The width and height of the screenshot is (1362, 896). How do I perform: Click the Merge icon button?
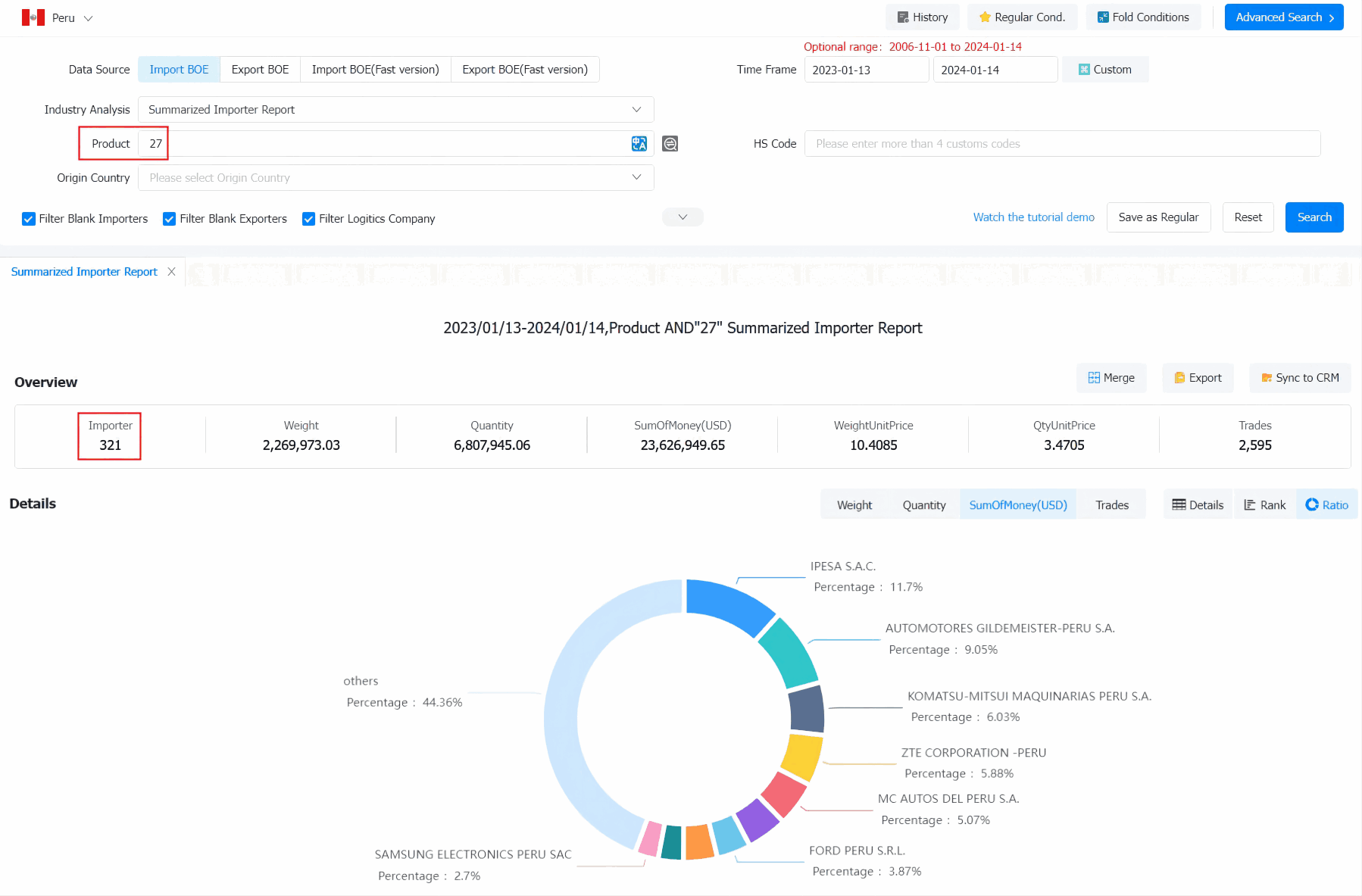pos(1111,378)
